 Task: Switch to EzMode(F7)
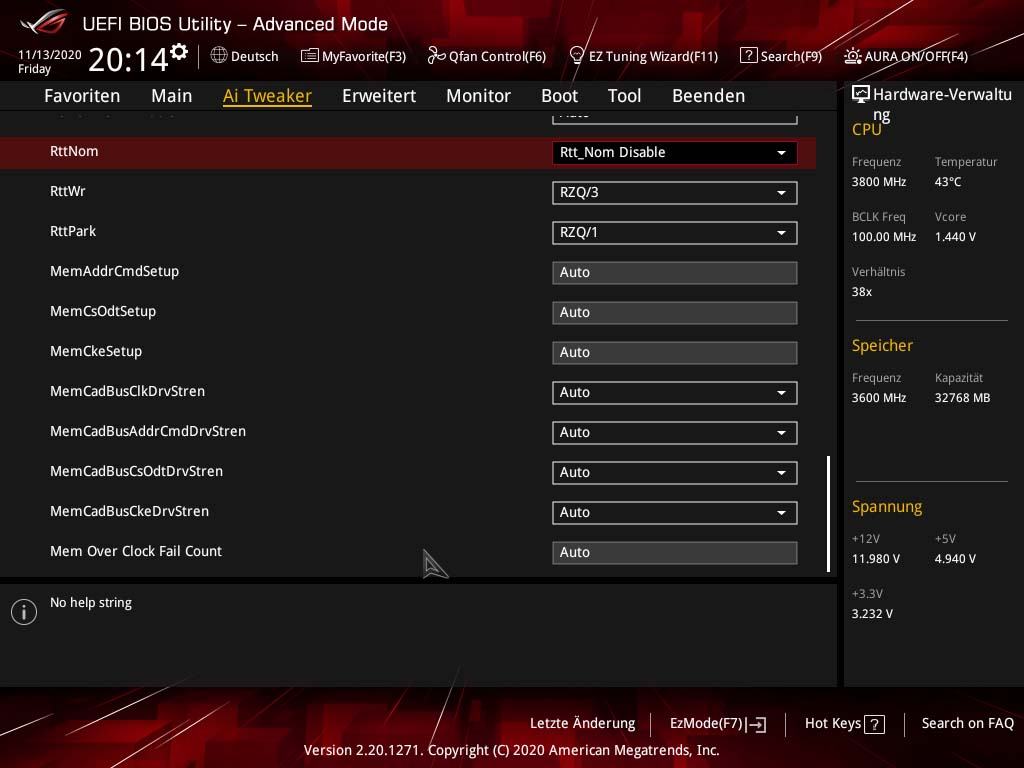pyautogui.click(x=707, y=724)
